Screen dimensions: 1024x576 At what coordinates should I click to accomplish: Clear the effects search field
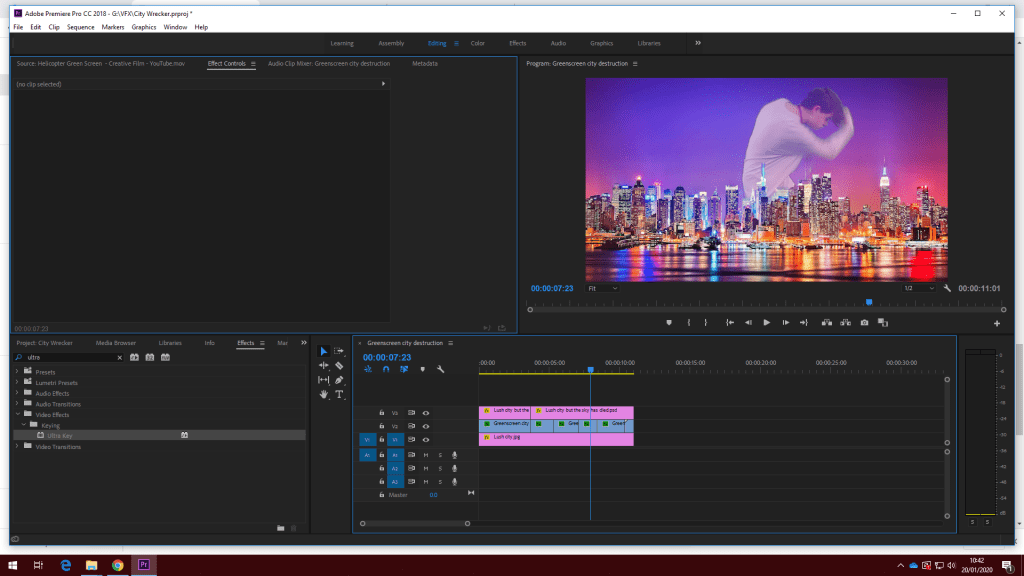[120, 357]
